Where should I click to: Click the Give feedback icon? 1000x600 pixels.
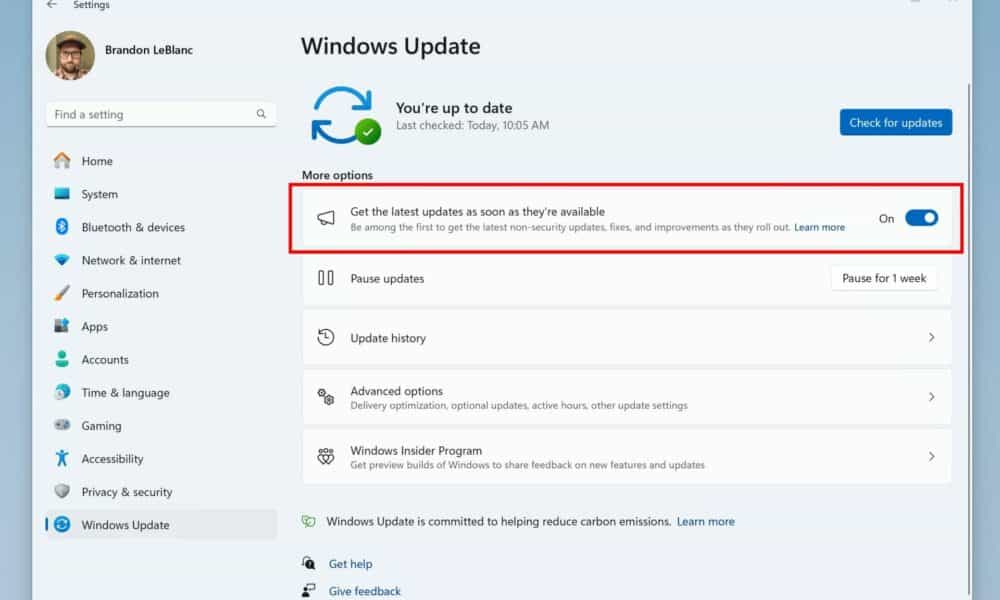pyautogui.click(x=309, y=590)
